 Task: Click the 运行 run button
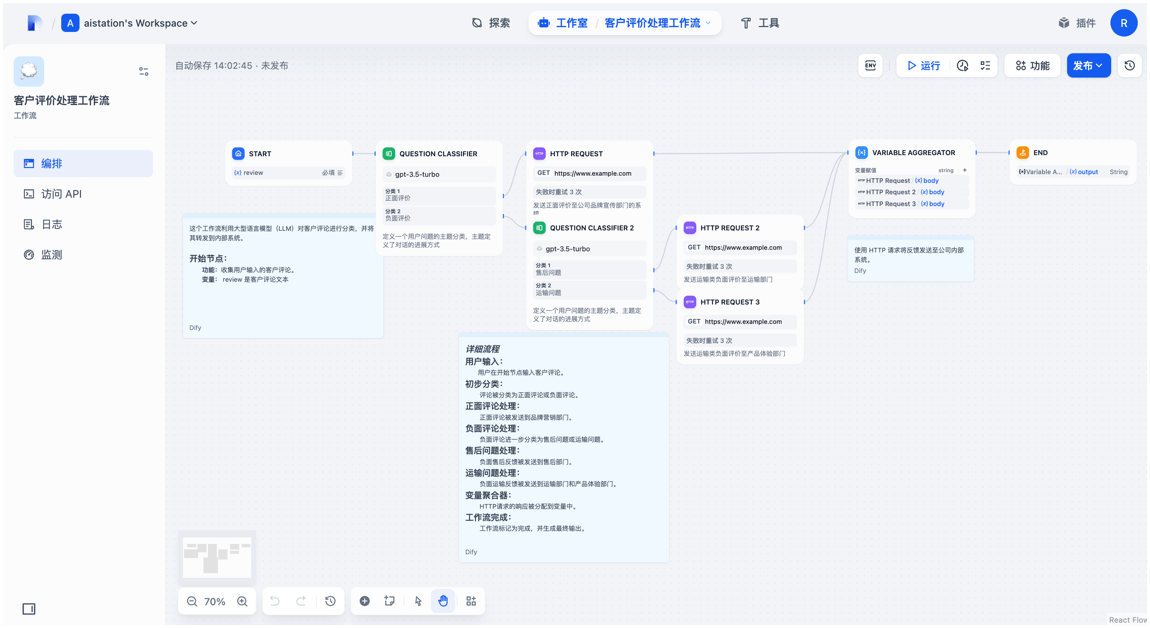tap(923, 65)
